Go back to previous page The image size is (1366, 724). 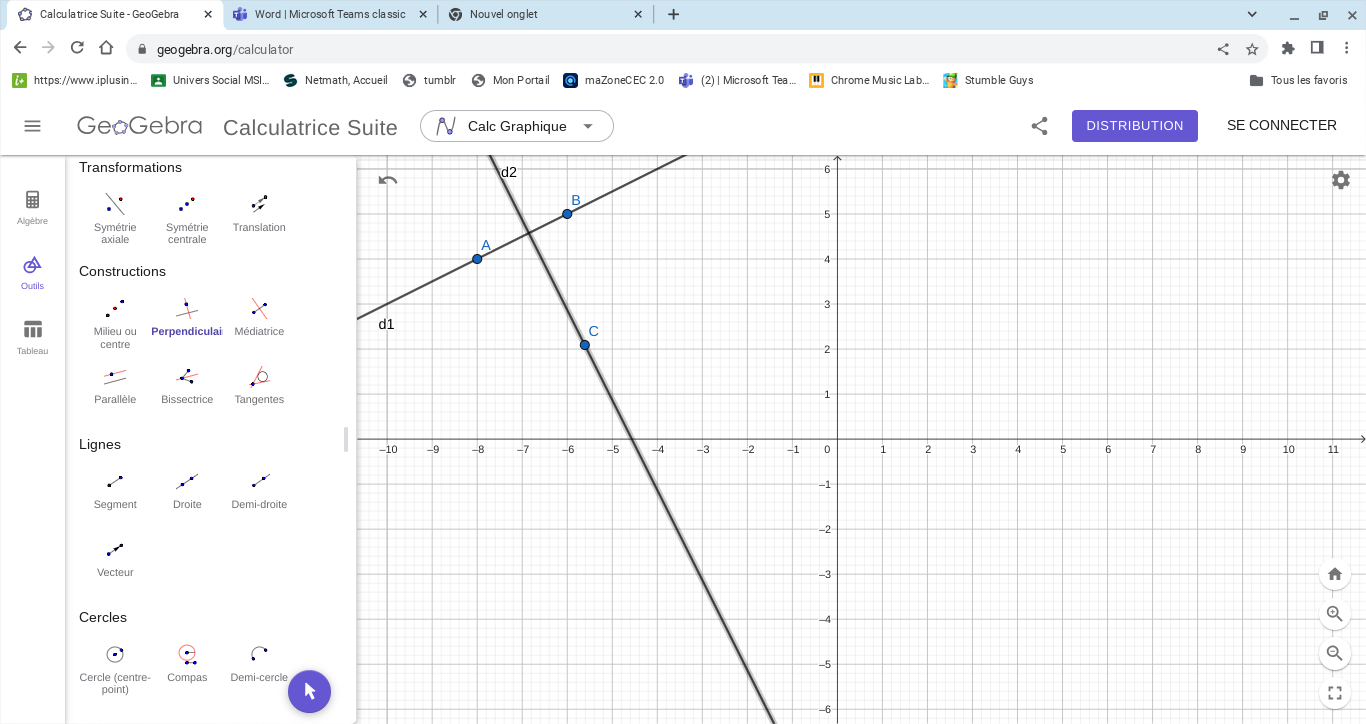[x=20, y=48]
